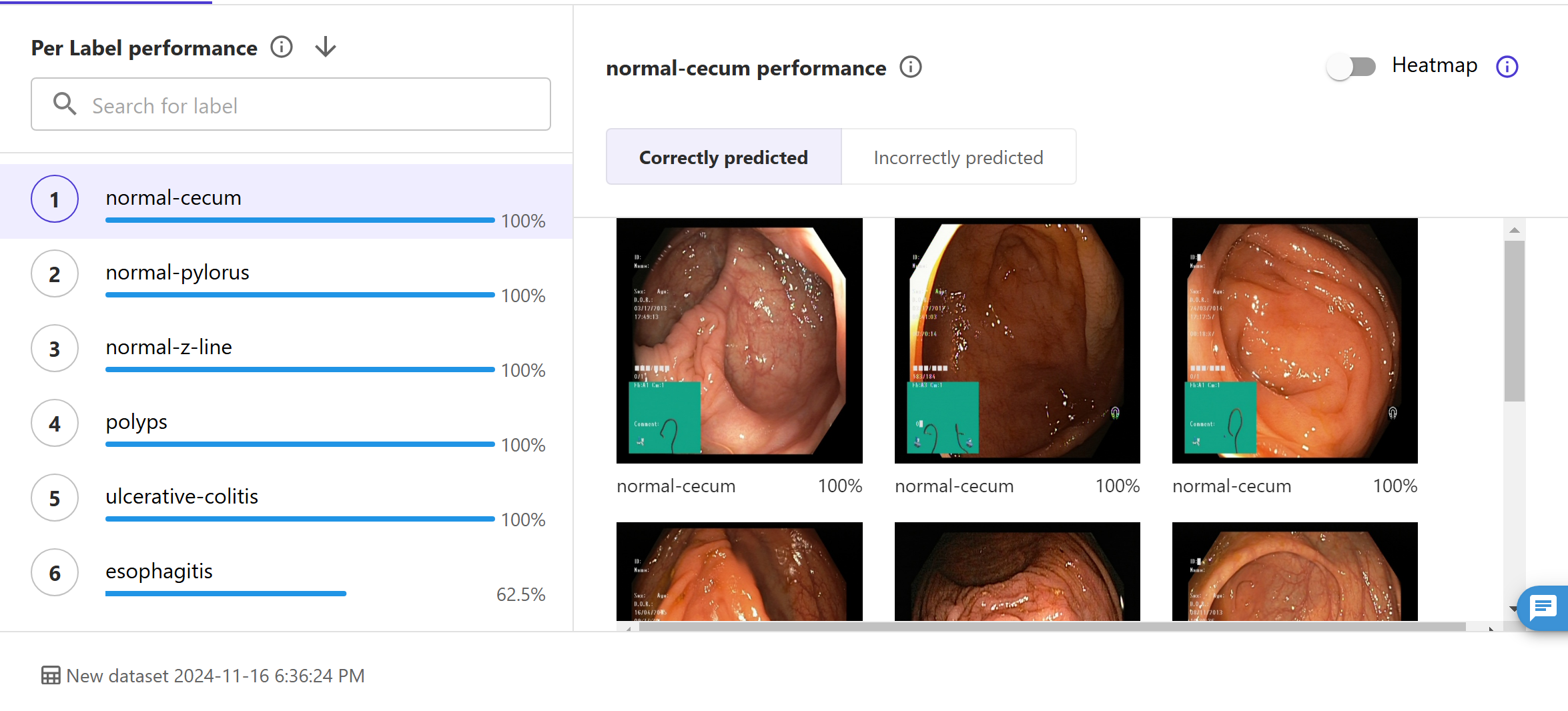The height and width of the screenshot is (711, 1568).
Task: Choose the polyps label
Action: point(287,424)
